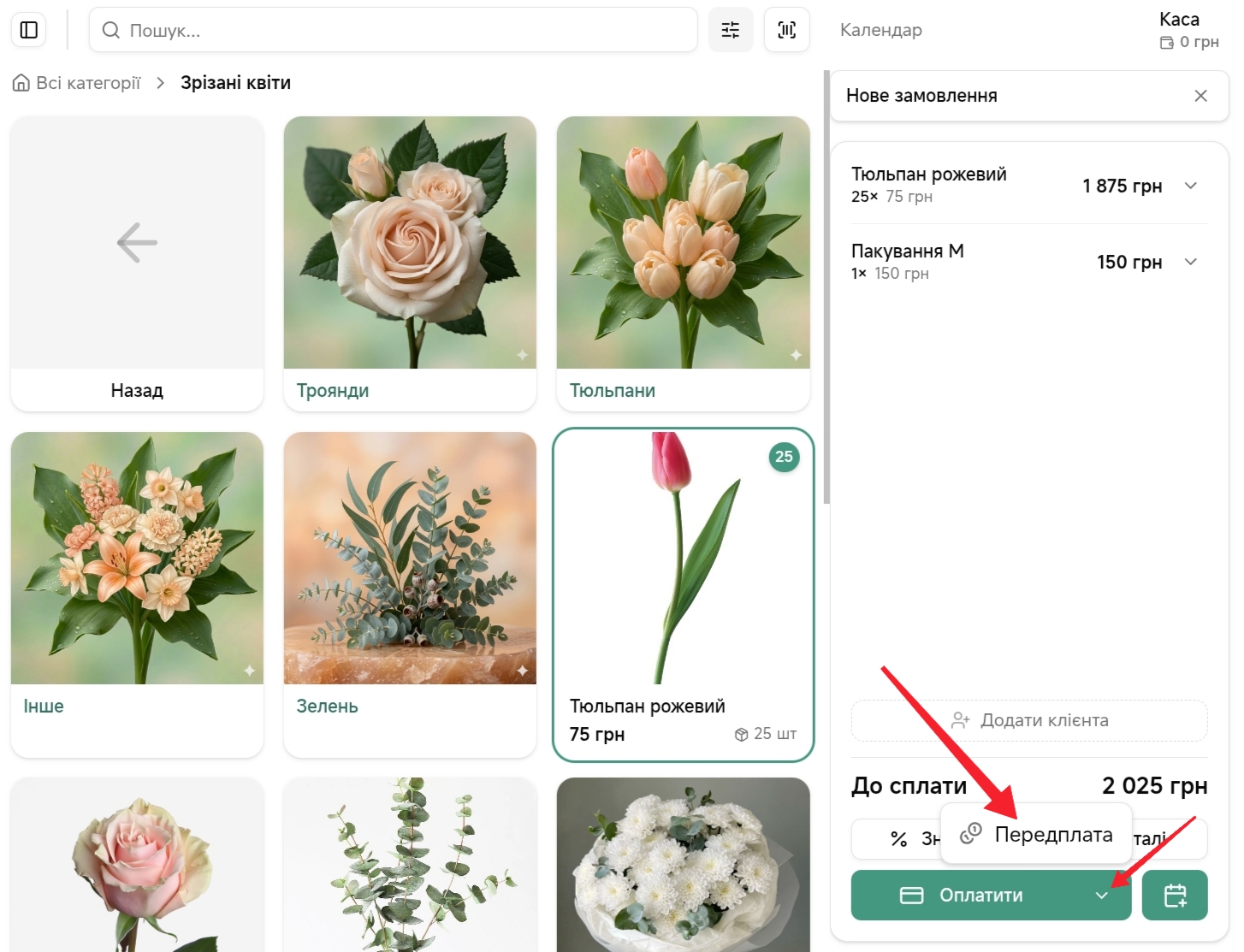
Task: Open the Зелень category tile
Action: tap(410, 594)
